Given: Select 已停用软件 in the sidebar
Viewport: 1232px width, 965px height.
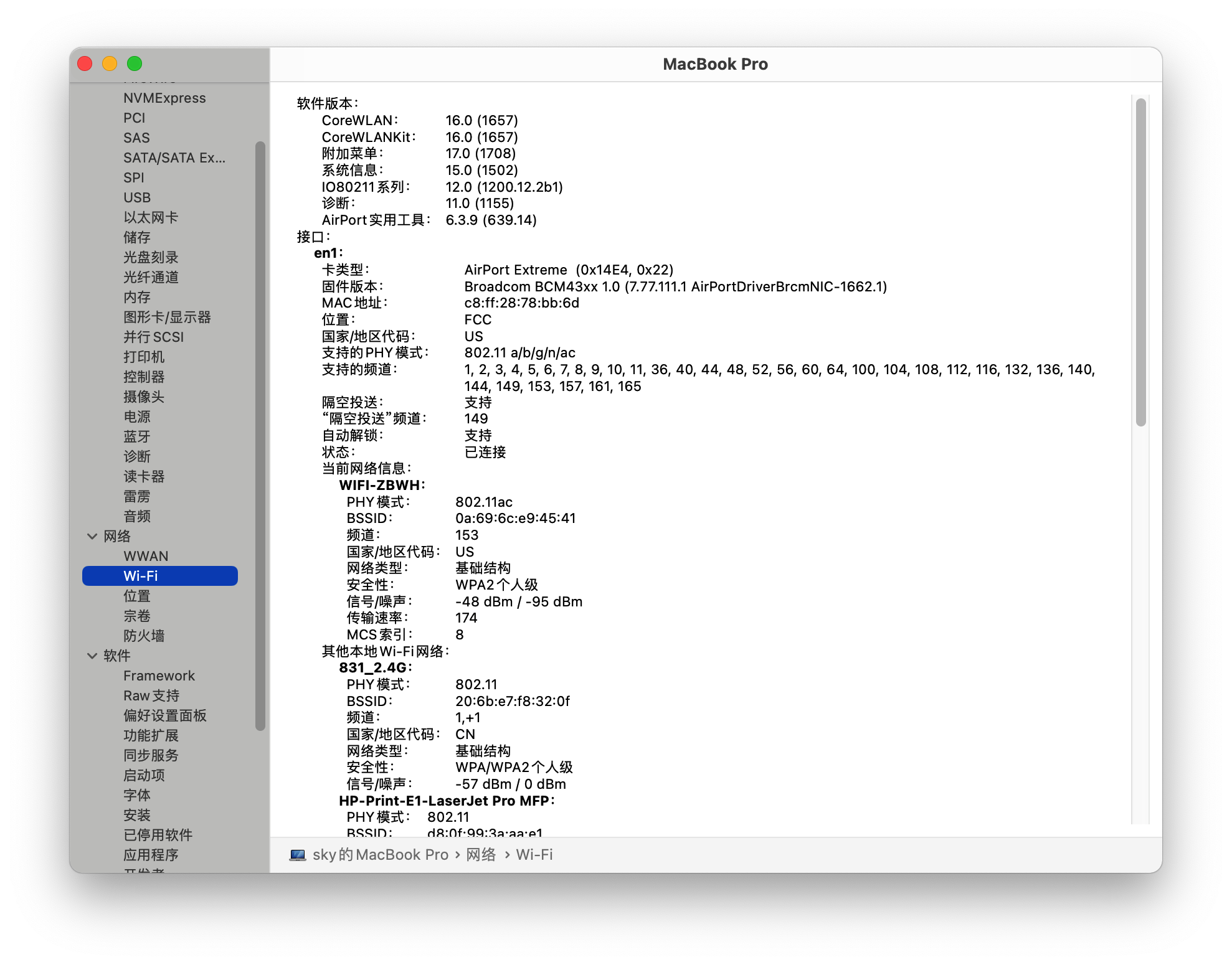Looking at the screenshot, I should tap(158, 835).
